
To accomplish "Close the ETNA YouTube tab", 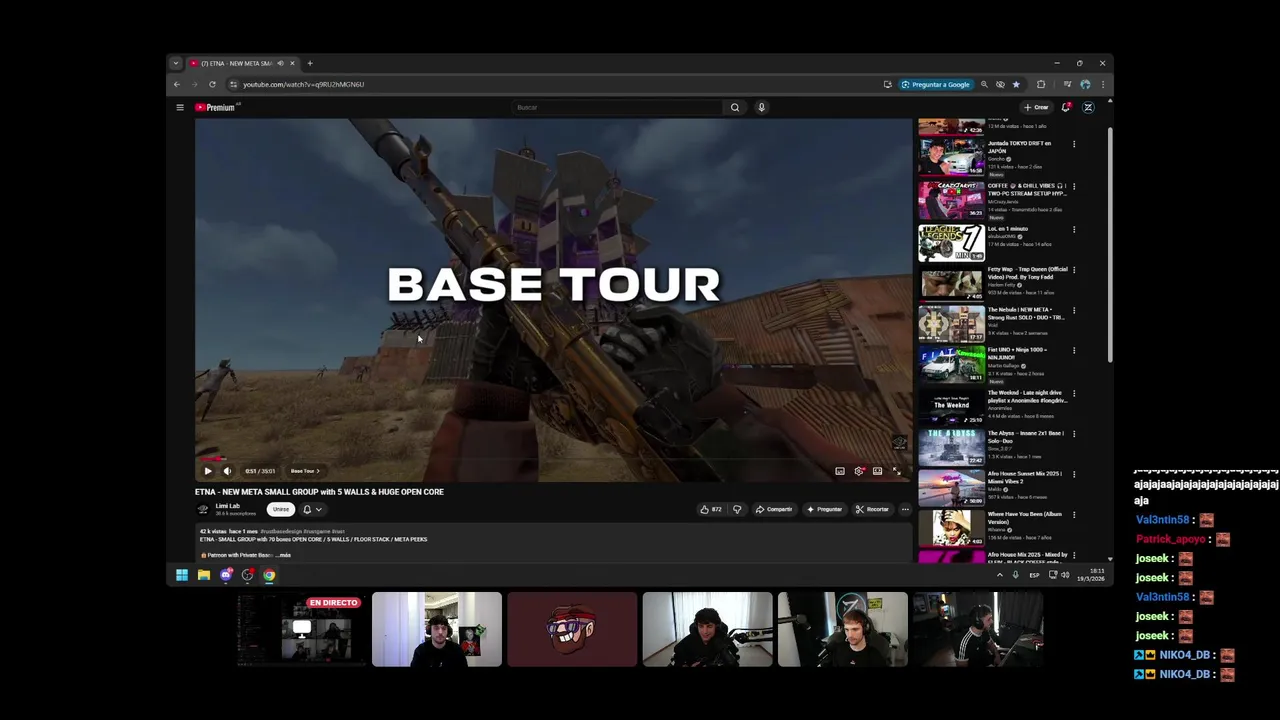I will [x=292, y=63].
